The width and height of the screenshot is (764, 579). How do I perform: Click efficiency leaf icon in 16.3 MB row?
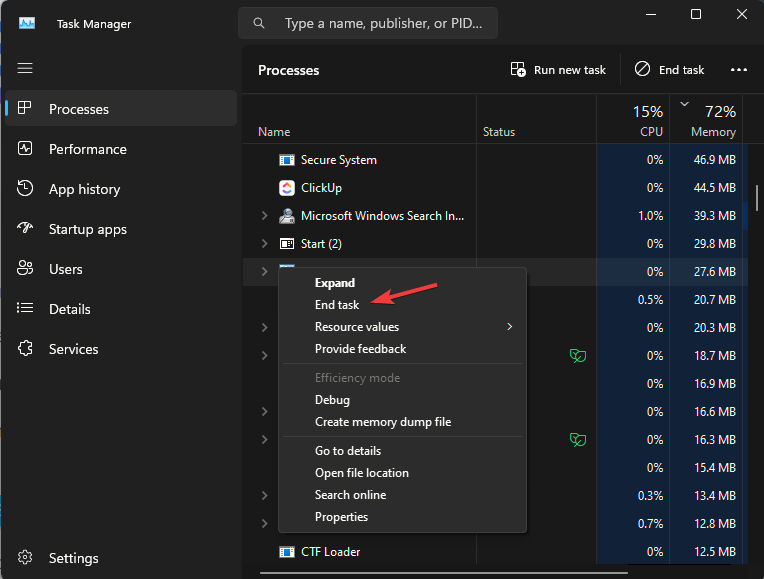[x=577, y=440]
